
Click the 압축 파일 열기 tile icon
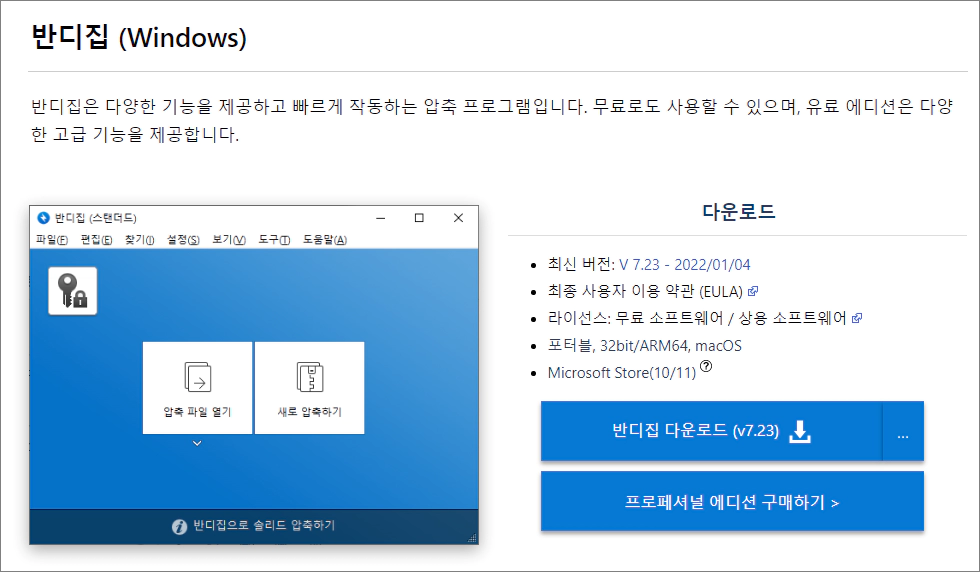[x=198, y=377]
